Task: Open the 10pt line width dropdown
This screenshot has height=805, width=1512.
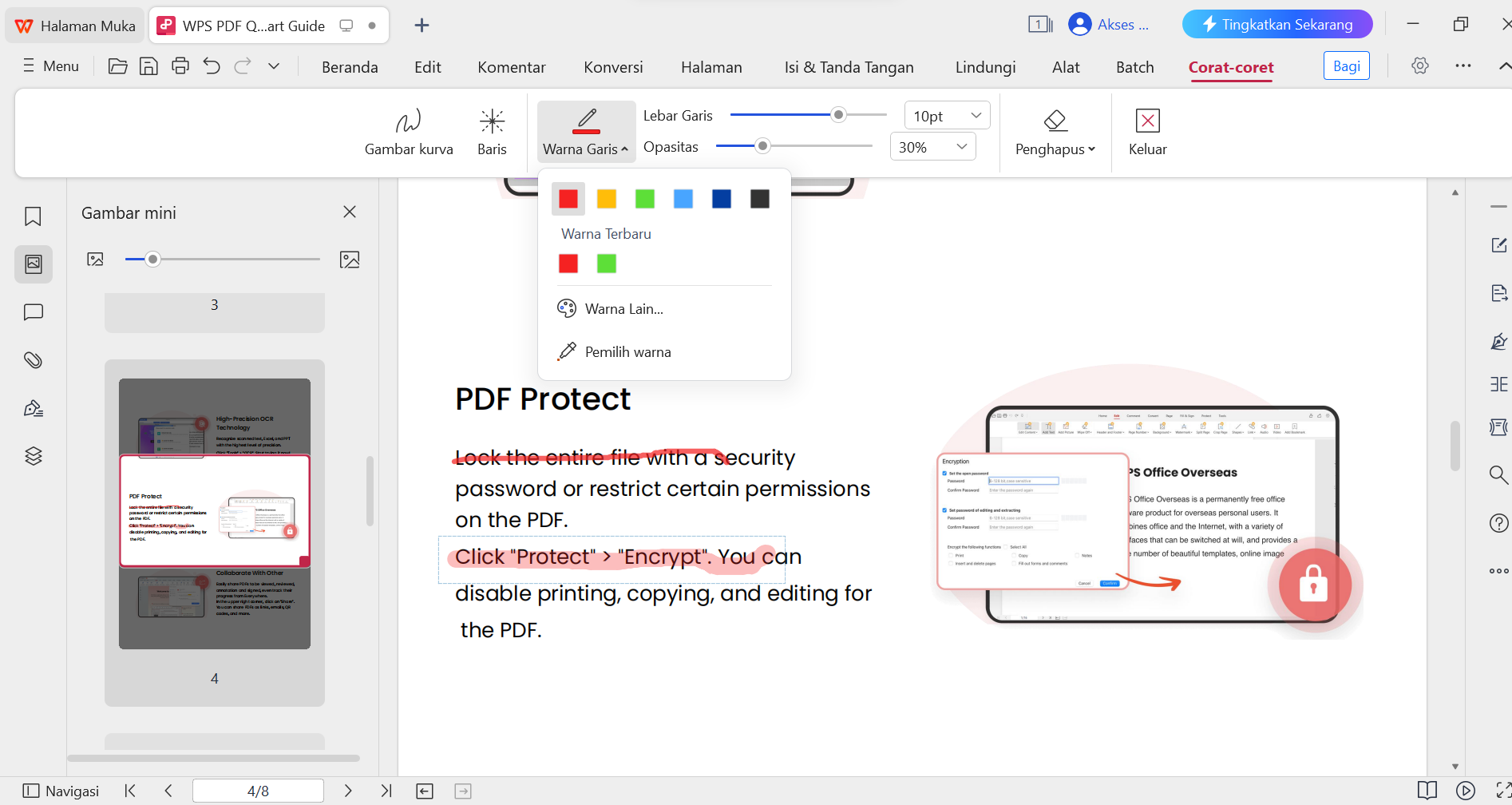Action: coord(946,115)
